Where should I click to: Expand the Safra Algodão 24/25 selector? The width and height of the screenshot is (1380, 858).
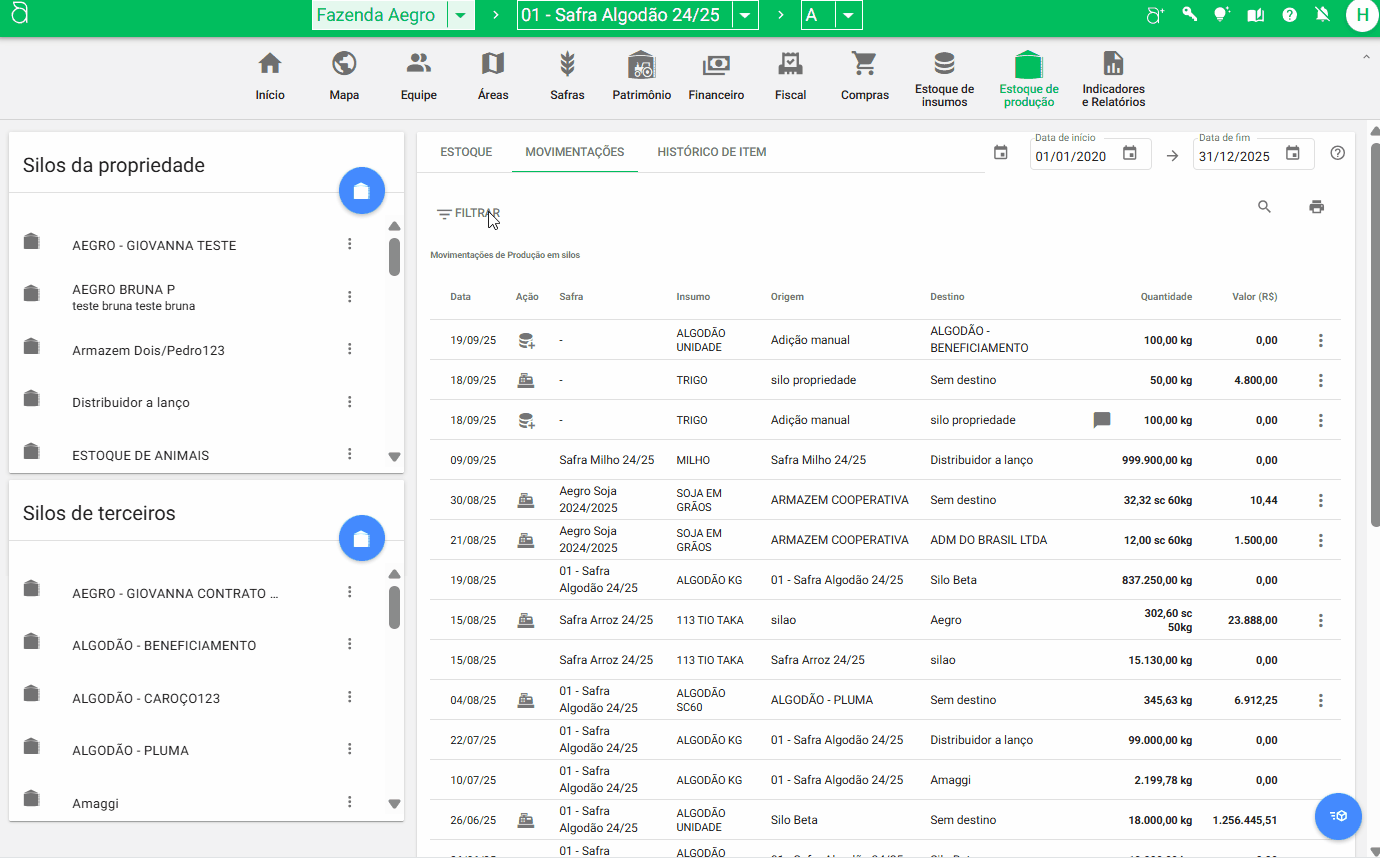(x=745, y=16)
